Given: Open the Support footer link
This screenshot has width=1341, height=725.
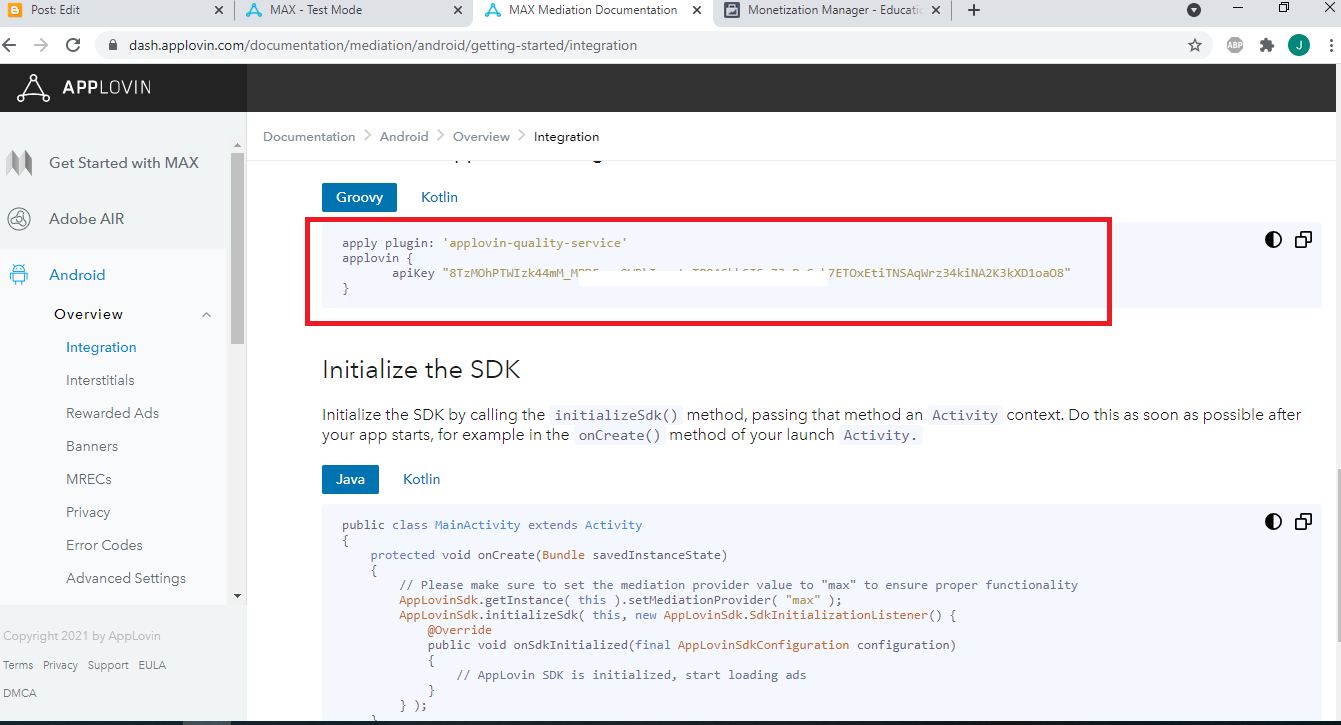Looking at the screenshot, I should tap(108, 665).
